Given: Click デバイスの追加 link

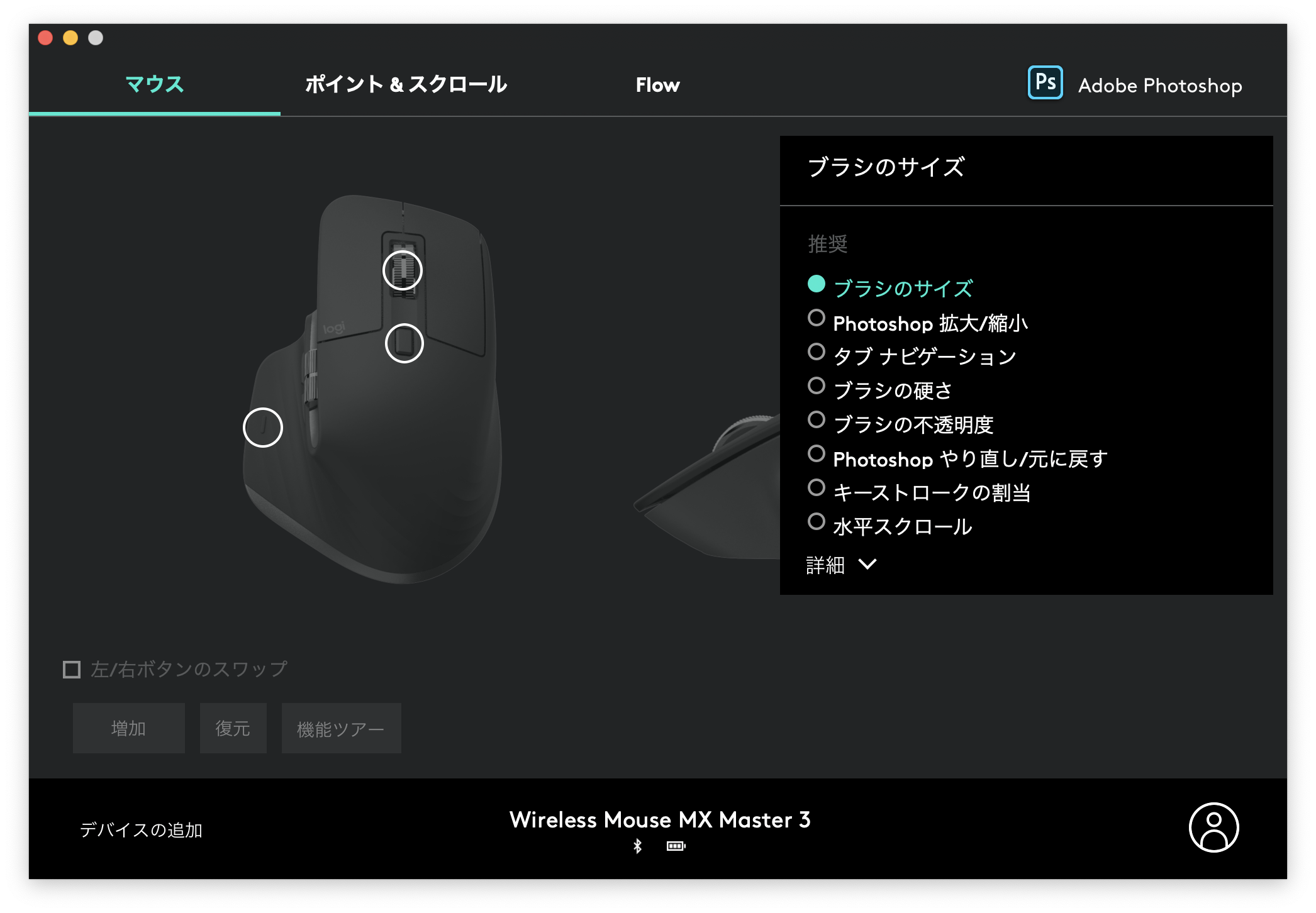Looking at the screenshot, I should (141, 830).
